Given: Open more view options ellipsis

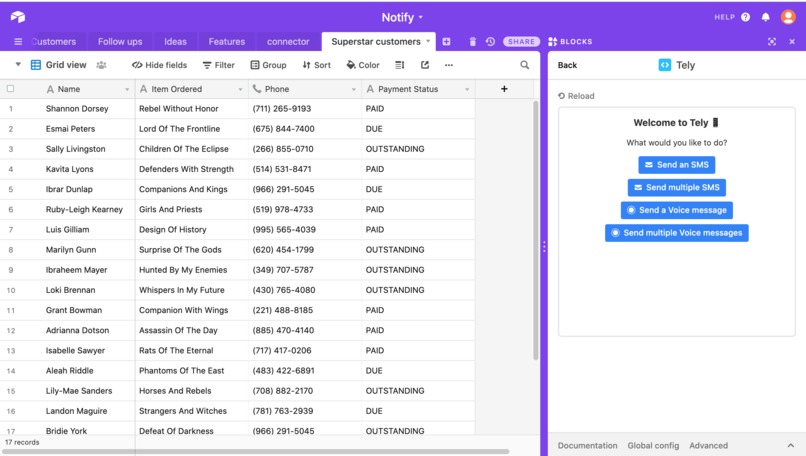Looking at the screenshot, I should coord(449,65).
